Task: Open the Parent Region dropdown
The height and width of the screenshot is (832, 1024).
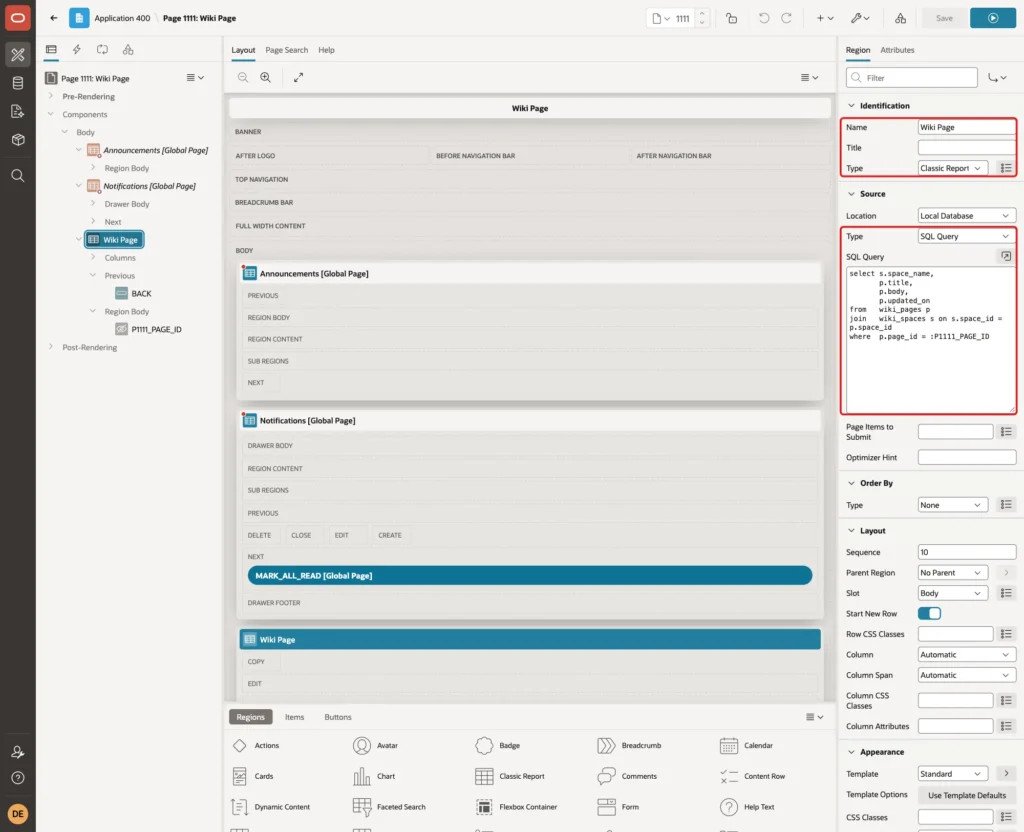Action: [952, 573]
